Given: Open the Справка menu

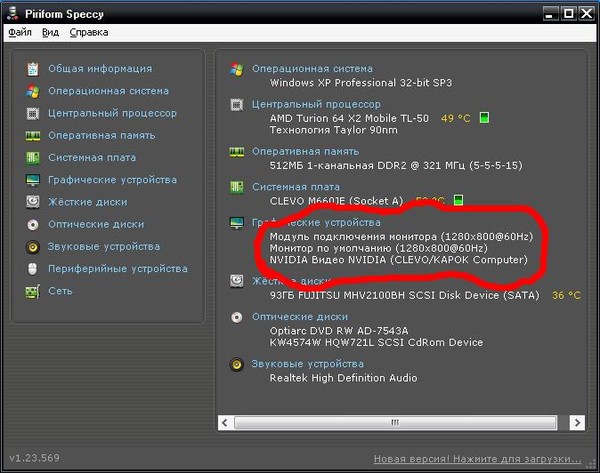Looking at the screenshot, I should [89, 33].
